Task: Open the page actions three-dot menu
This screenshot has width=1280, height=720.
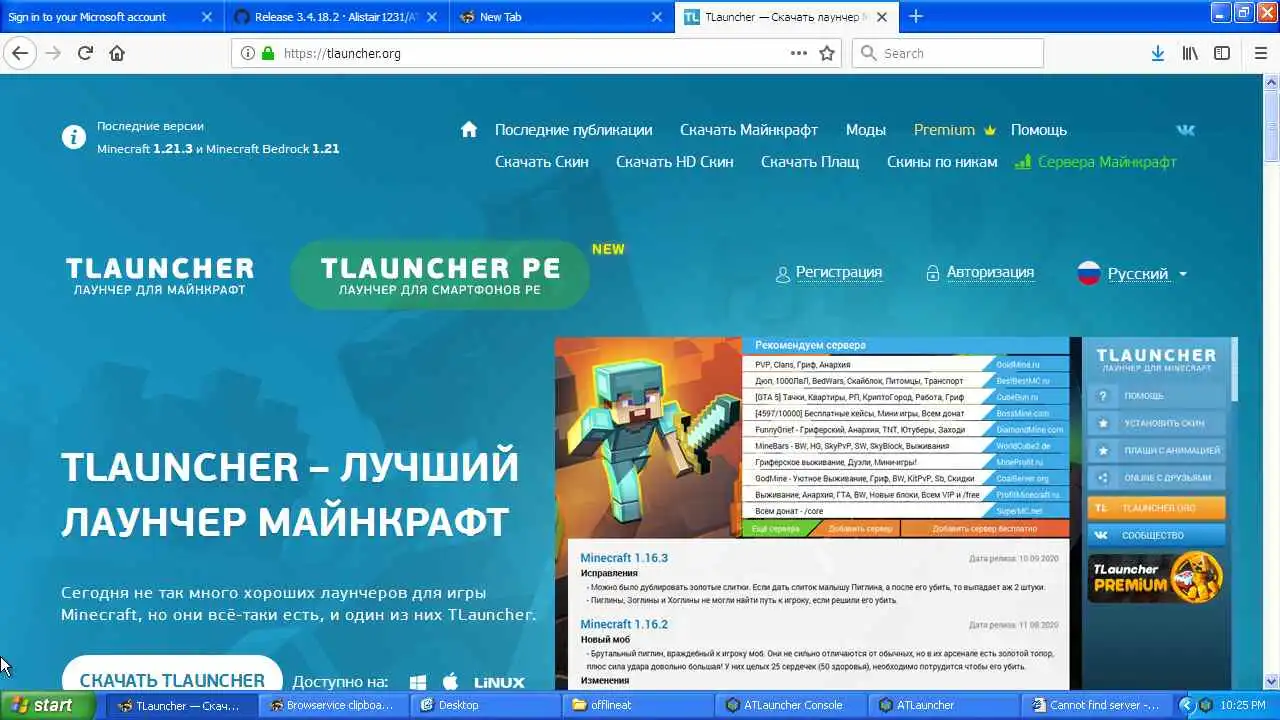Action: pos(799,53)
